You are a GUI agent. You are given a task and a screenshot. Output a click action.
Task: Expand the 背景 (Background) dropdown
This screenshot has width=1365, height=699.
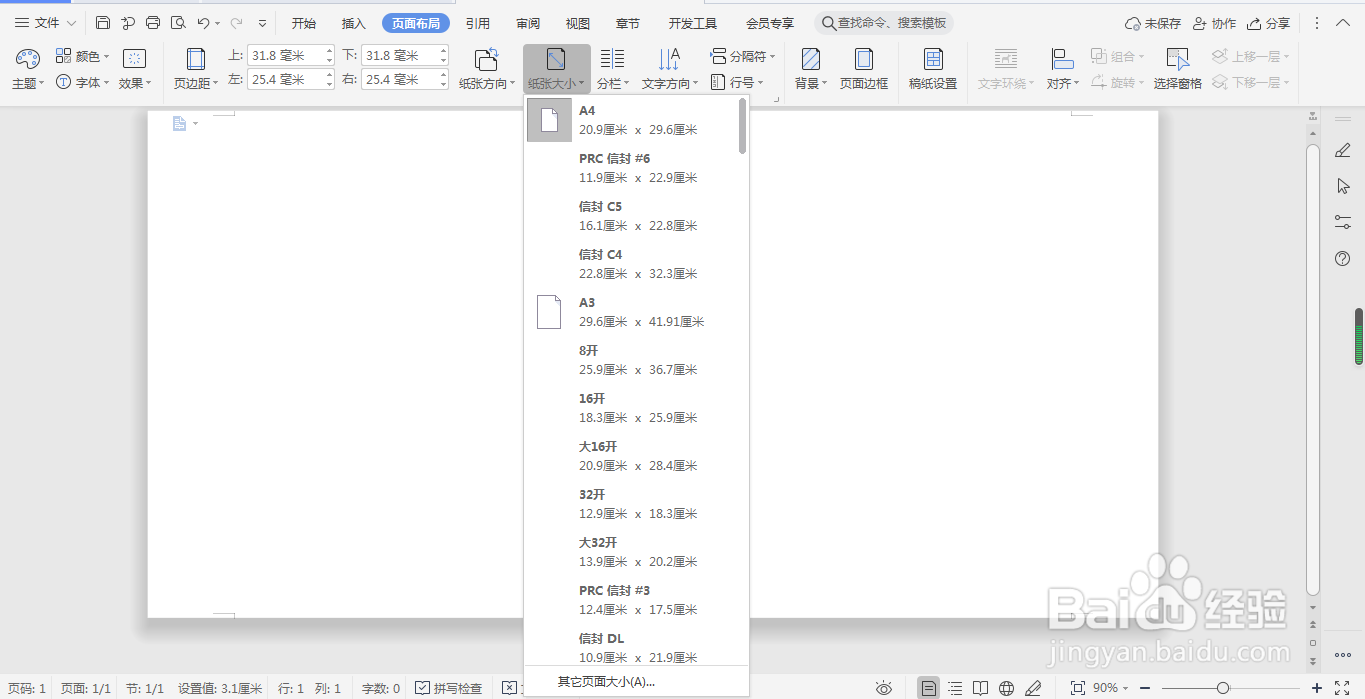point(809,67)
